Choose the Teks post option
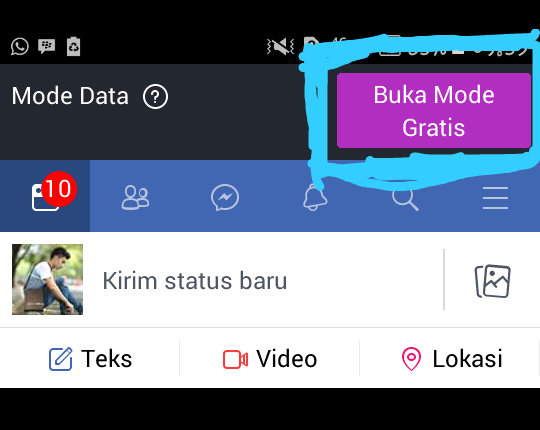Screen dimensions: 540x430 click(90, 359)
